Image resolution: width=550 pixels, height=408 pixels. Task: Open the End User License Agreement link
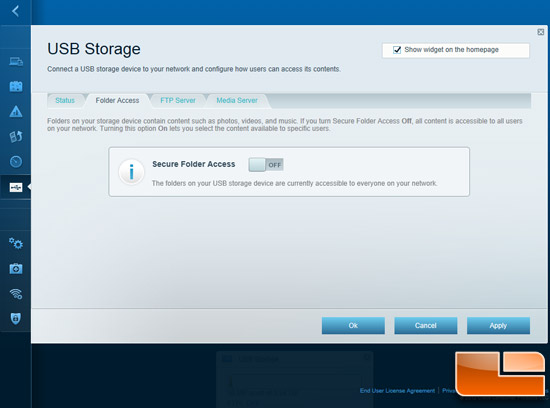397,390
